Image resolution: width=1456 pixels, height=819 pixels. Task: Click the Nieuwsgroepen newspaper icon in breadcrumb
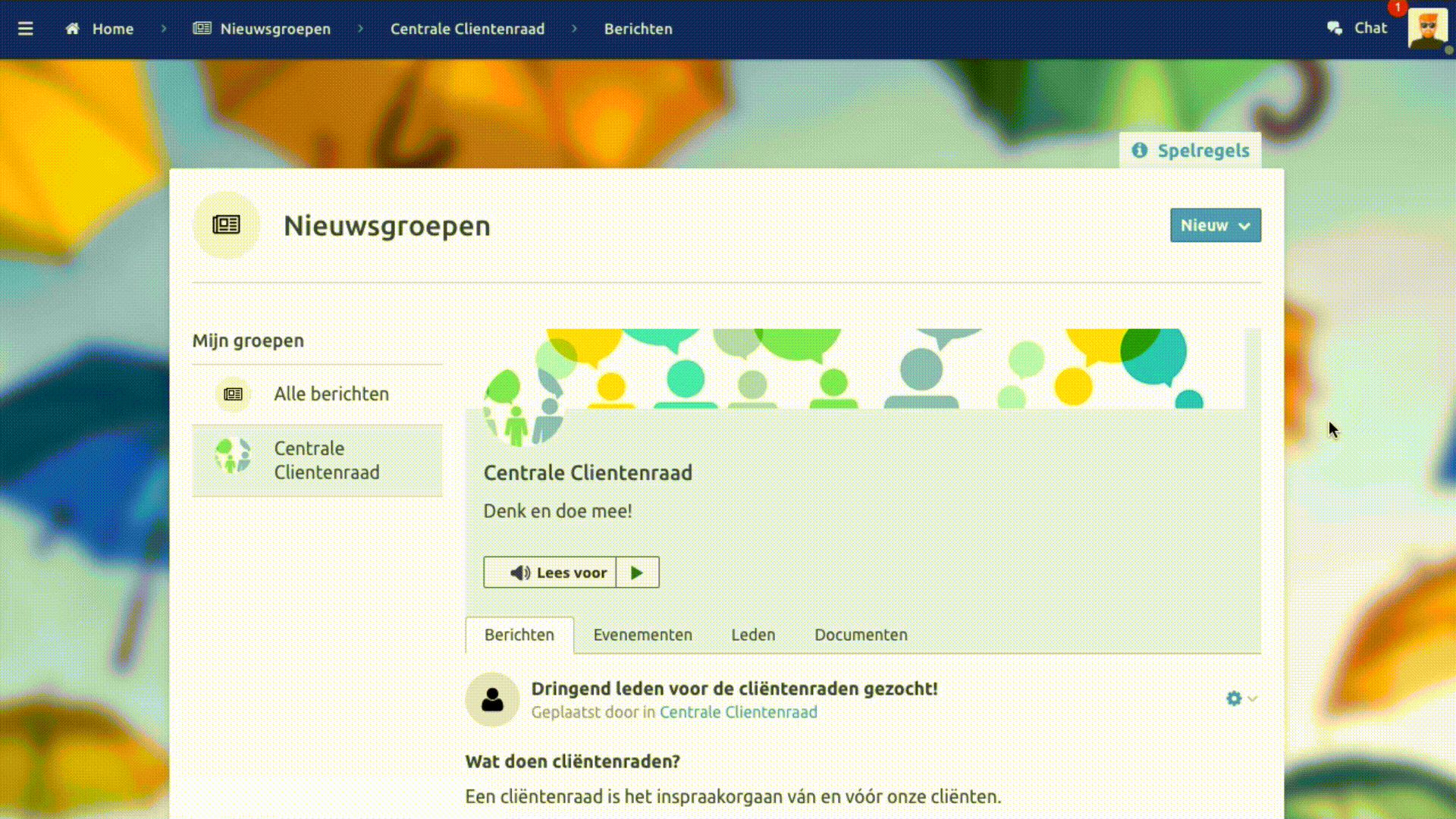202,29
